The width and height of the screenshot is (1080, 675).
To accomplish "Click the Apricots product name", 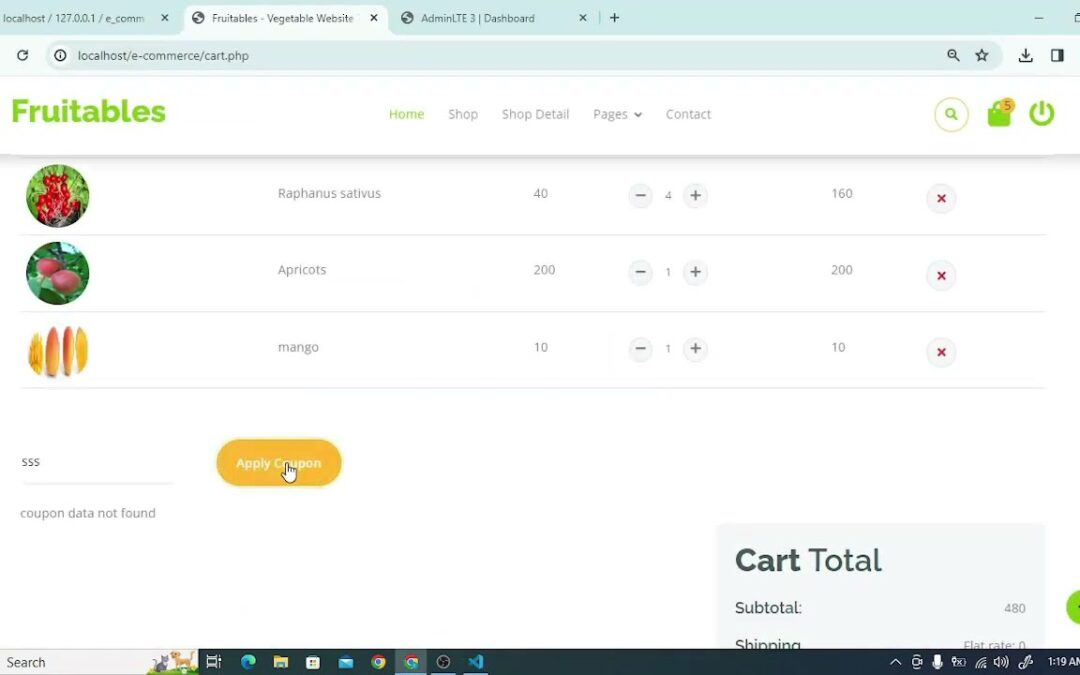I will coord(302,270).
